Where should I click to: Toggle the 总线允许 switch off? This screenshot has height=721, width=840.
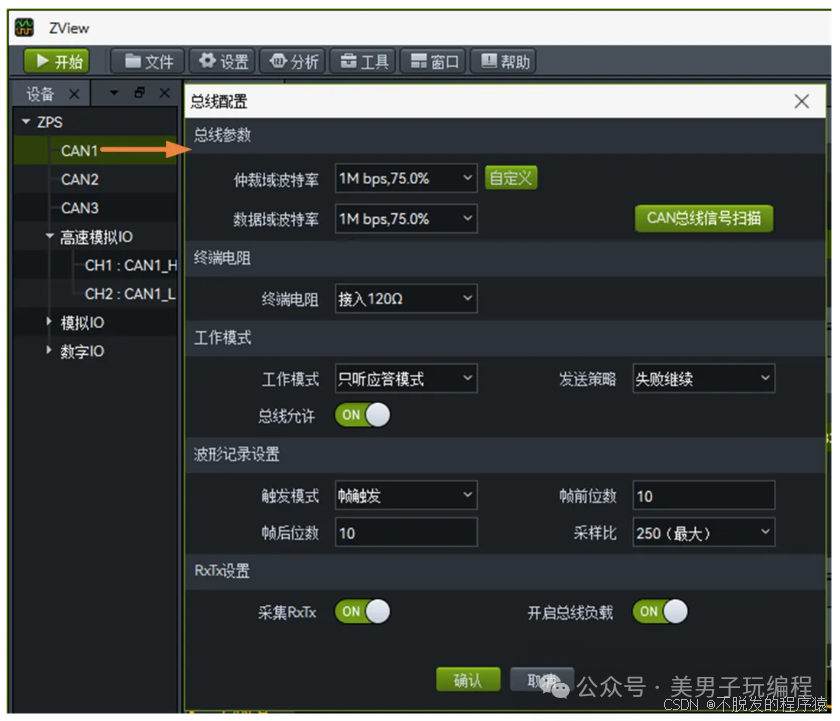click(x=363, y=415)
